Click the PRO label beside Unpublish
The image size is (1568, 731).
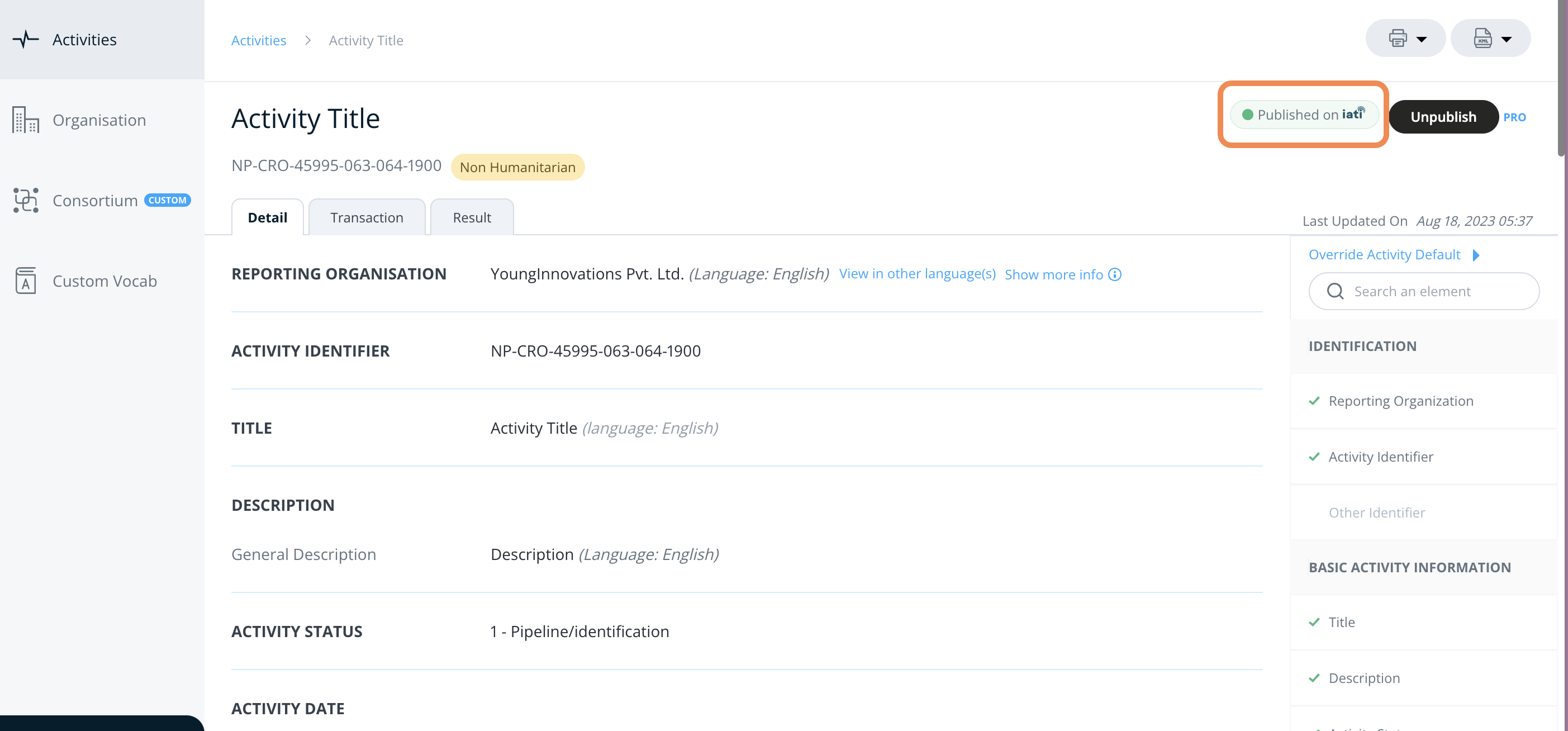[x=1514, y=117]
